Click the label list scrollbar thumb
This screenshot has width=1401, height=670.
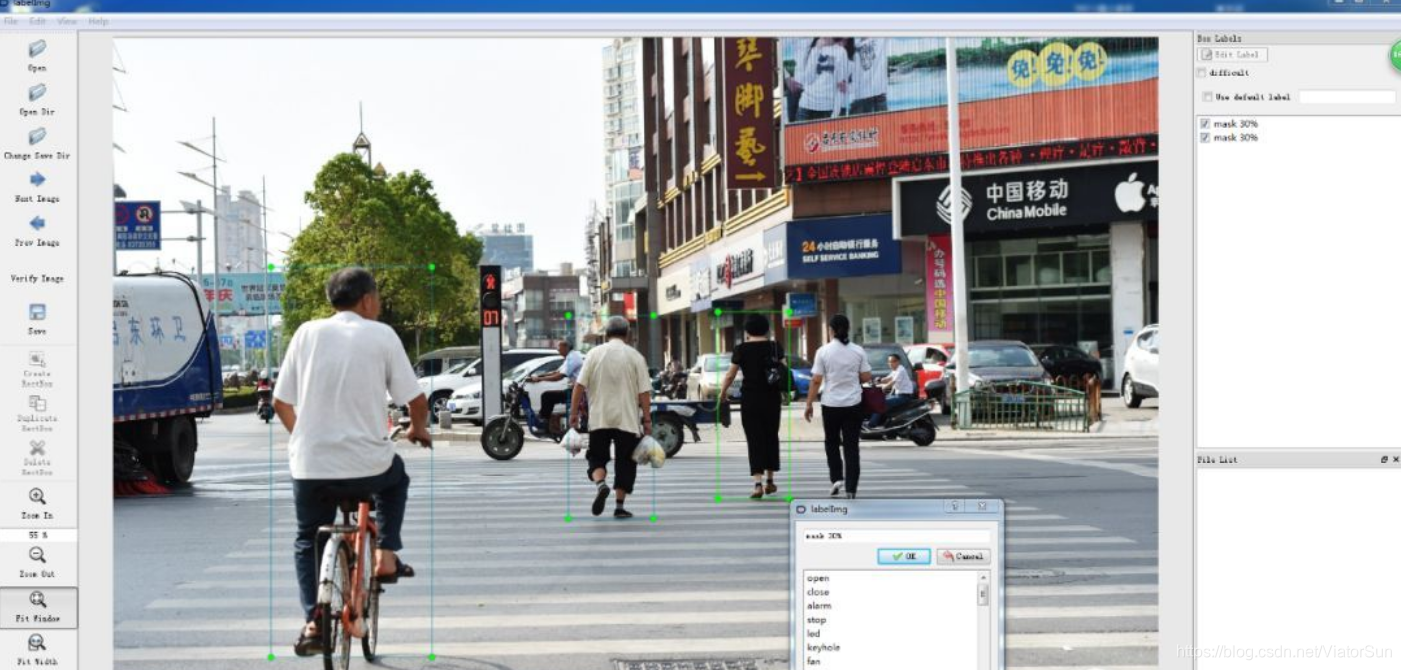(x=983, y=595)
